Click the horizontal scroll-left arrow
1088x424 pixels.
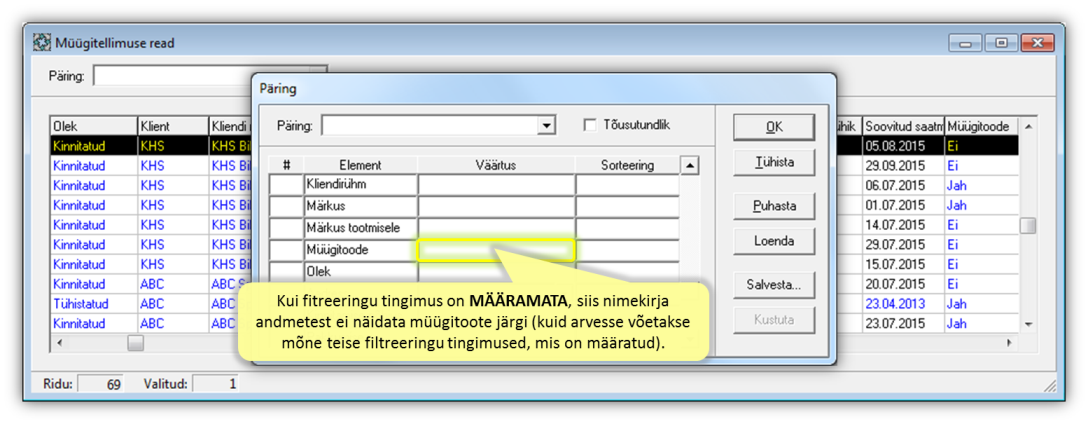(59, 343)
